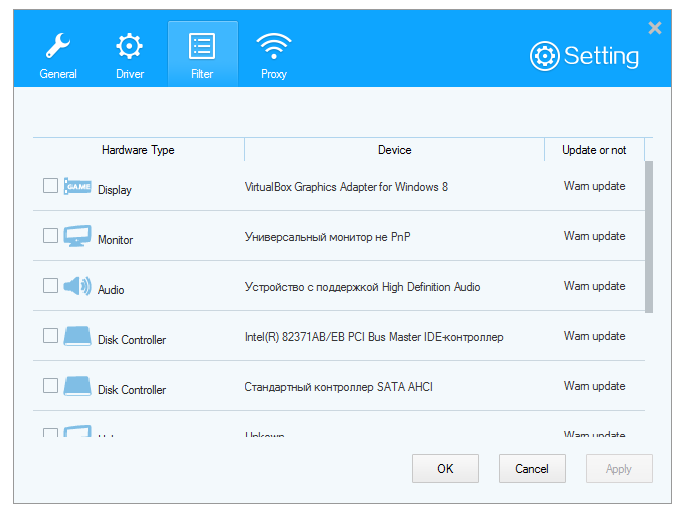Toggle the Monitor row checkbox
Screen dimensions: 683x519
tap(50, 236)
